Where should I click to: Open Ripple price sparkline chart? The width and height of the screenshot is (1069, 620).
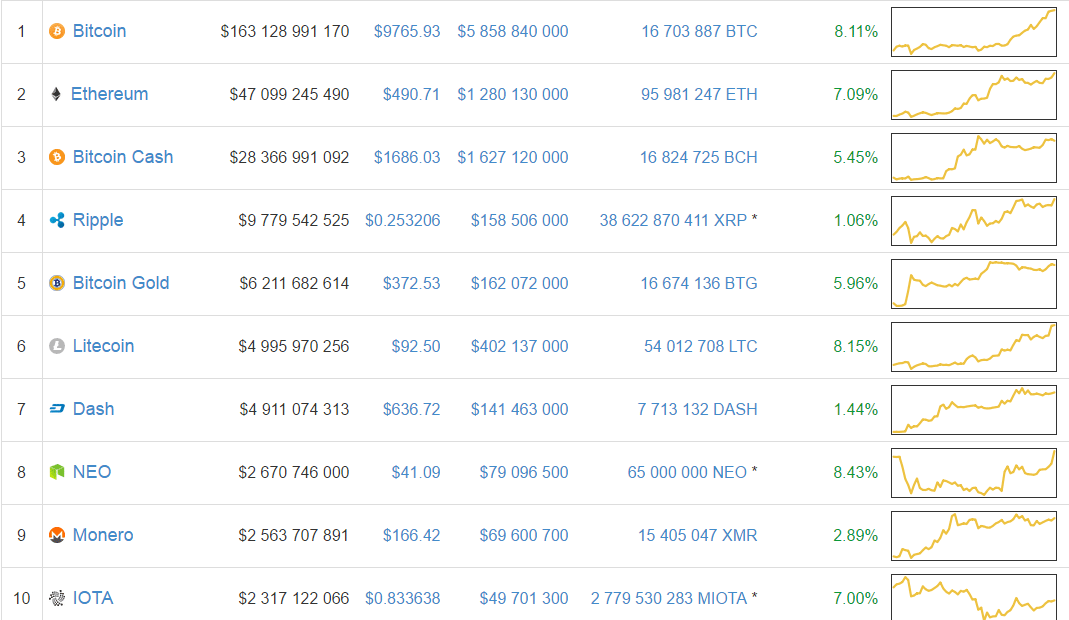(x=974, y=221)
